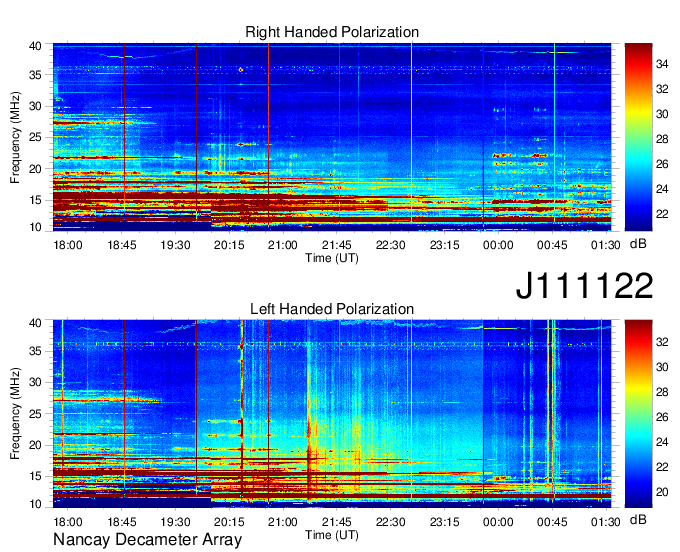Viewport: 680px width, 552px height.
Task: Click the 25 MHz tick of Right Handed plot
Action: (35, 137)
